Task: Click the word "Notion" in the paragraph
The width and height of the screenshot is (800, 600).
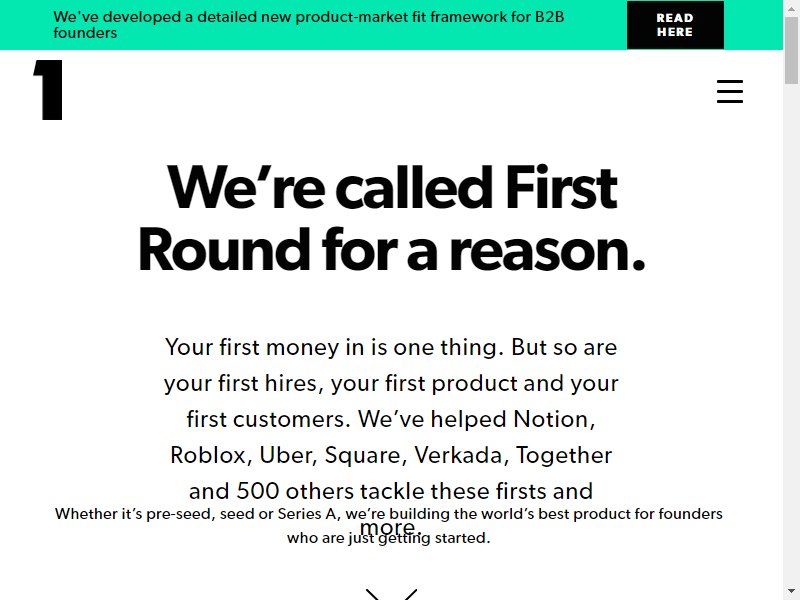Action: click(x=554, y=419)
